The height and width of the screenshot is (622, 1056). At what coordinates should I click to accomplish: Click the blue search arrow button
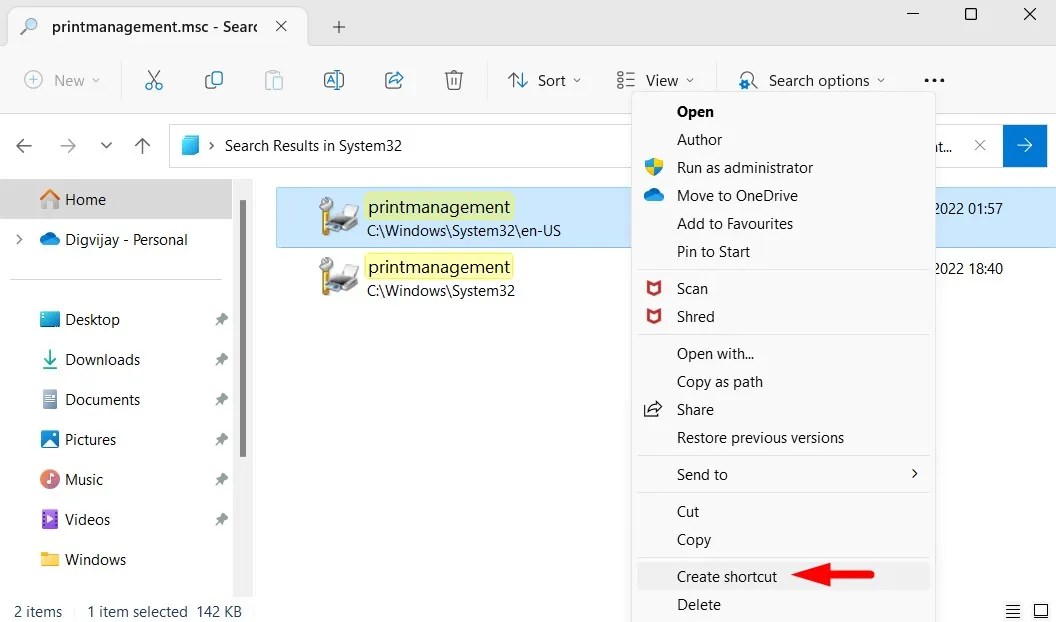coord(1024,146)
